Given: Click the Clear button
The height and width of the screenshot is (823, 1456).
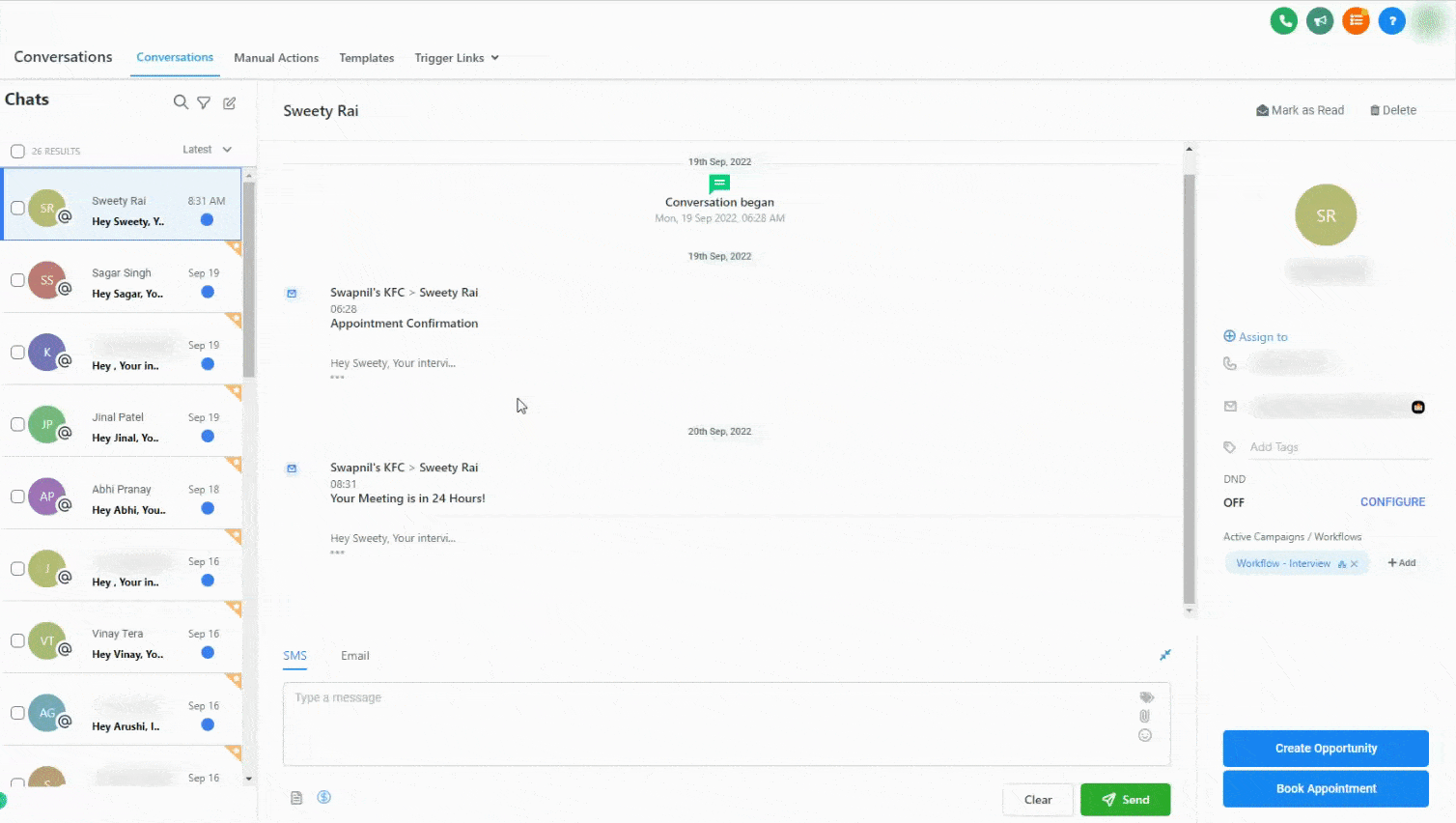Looking at the screenshot, I should 1038,800.
